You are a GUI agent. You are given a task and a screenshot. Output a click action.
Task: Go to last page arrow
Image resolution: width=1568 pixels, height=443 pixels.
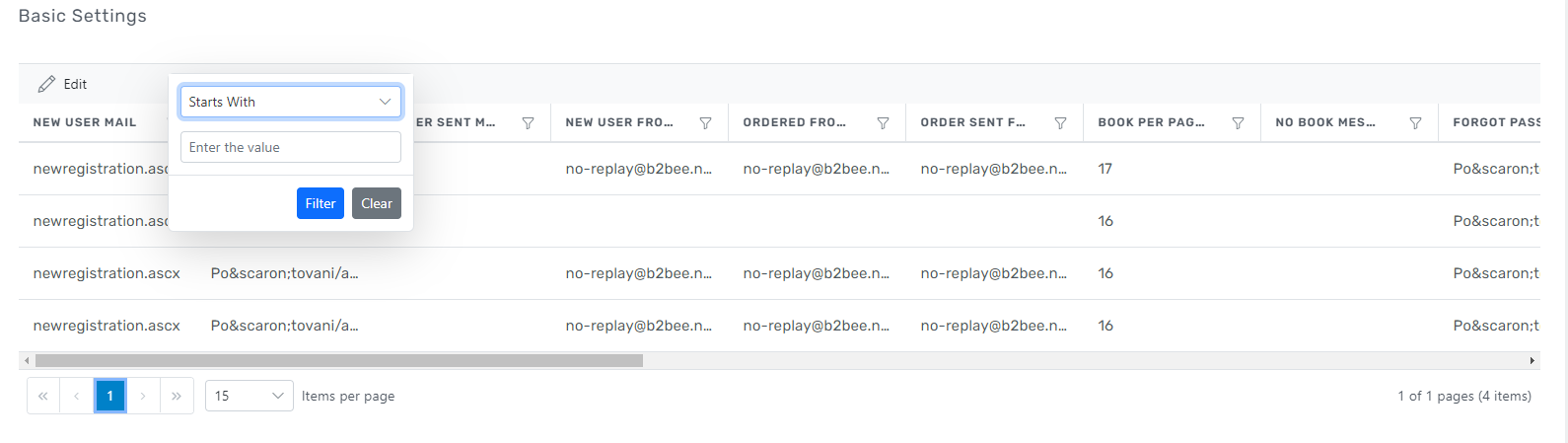click(x=177, y=396)
